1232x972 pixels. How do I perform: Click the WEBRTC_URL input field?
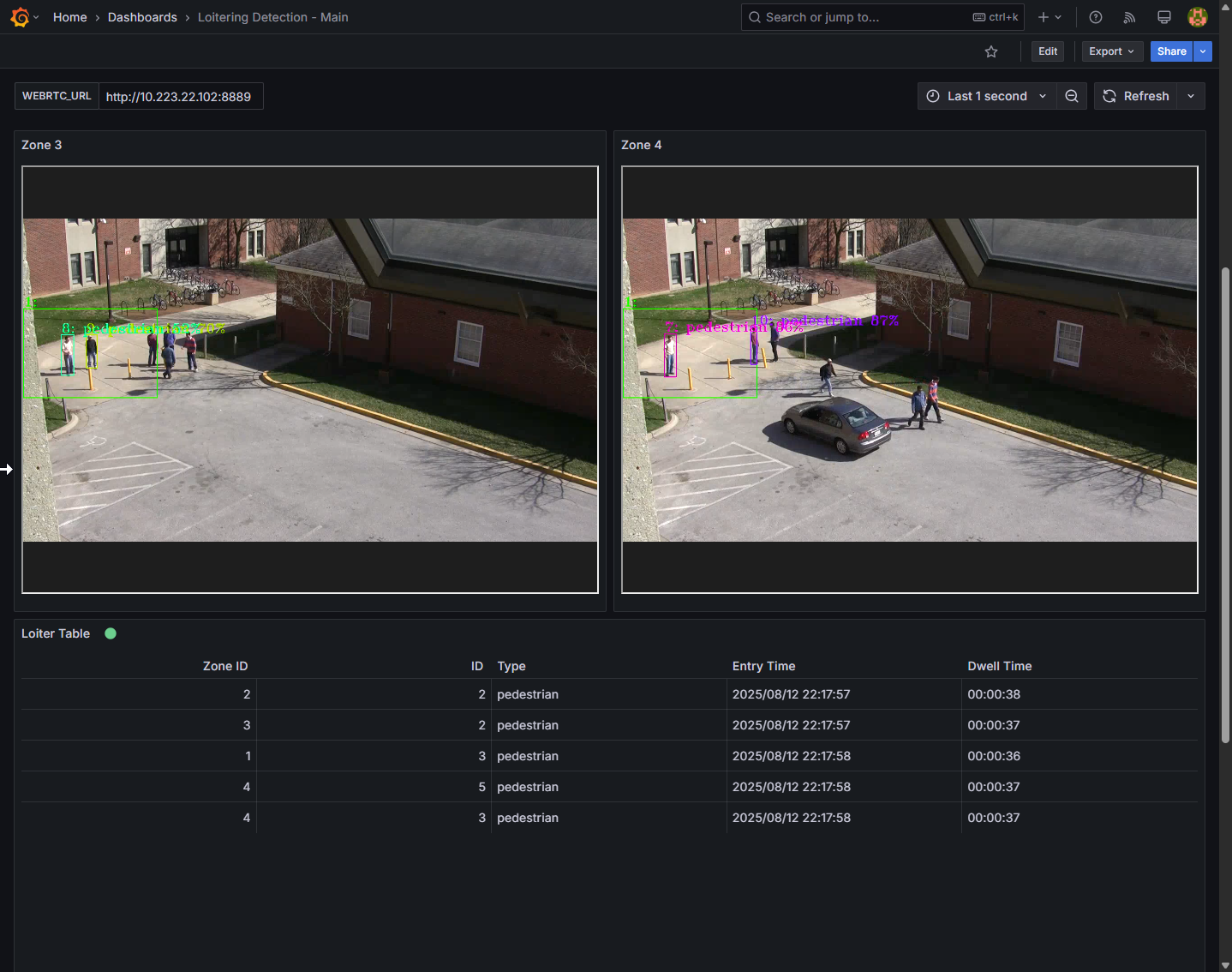coord(180,96)
